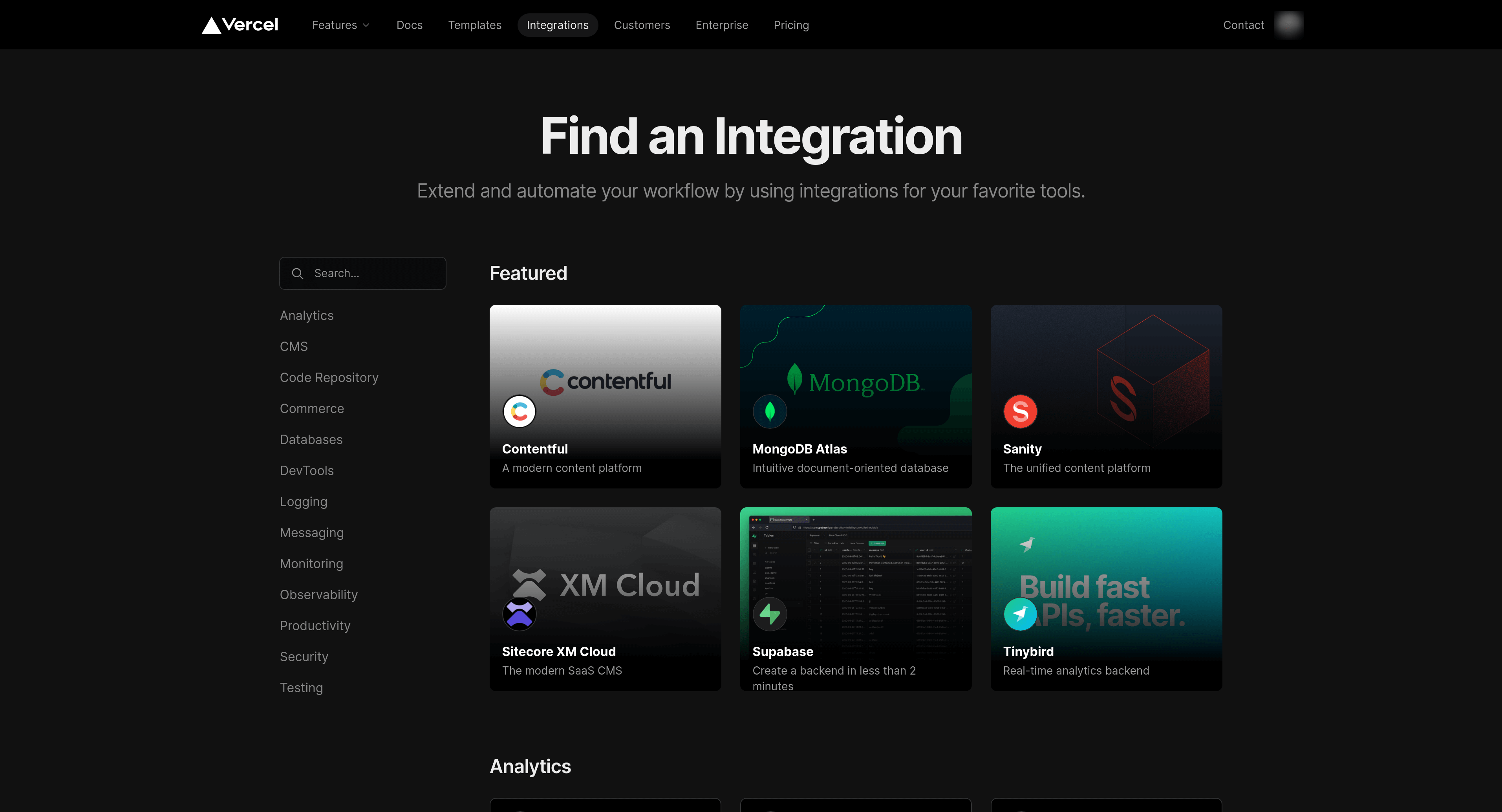Click the Tinybird analytics icon
Screen dimensions: 1502x812
(1020, 614)
